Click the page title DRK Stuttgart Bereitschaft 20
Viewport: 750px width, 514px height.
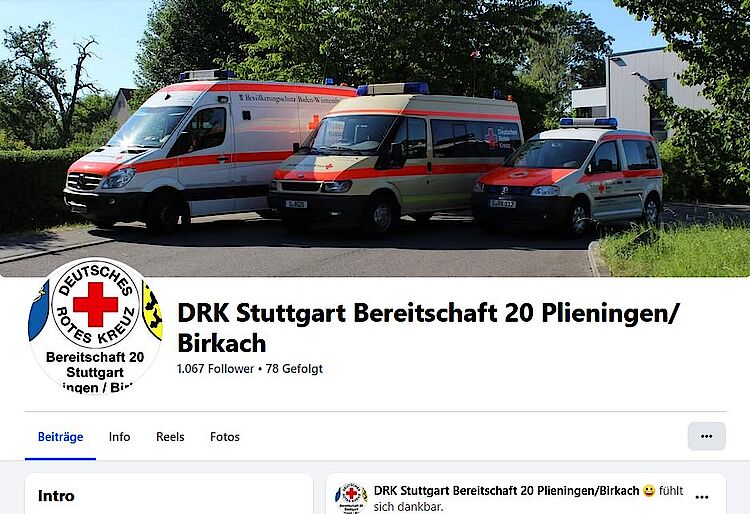point(428,328)
